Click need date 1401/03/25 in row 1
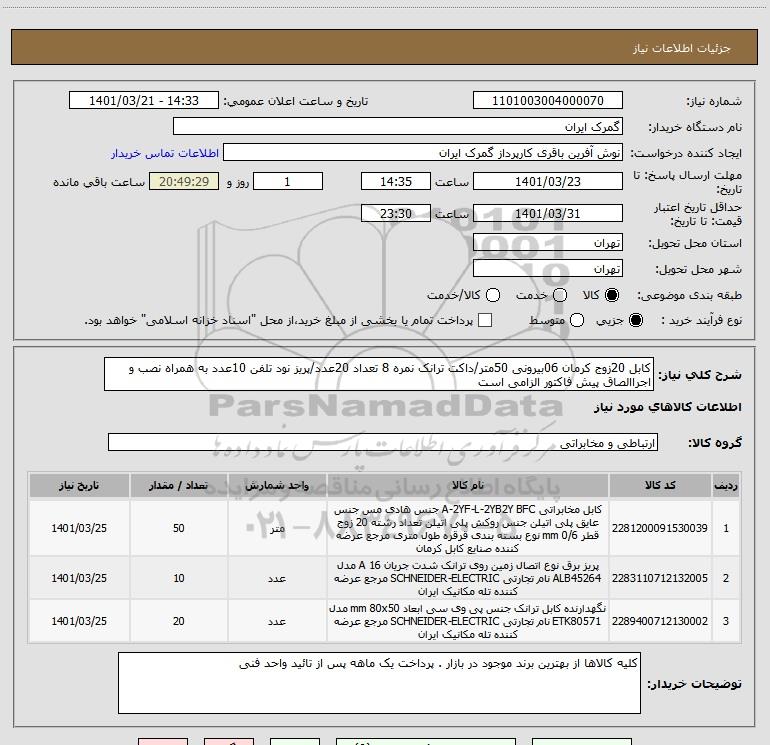This screenshot has width=770, height=745. (79, 528)
